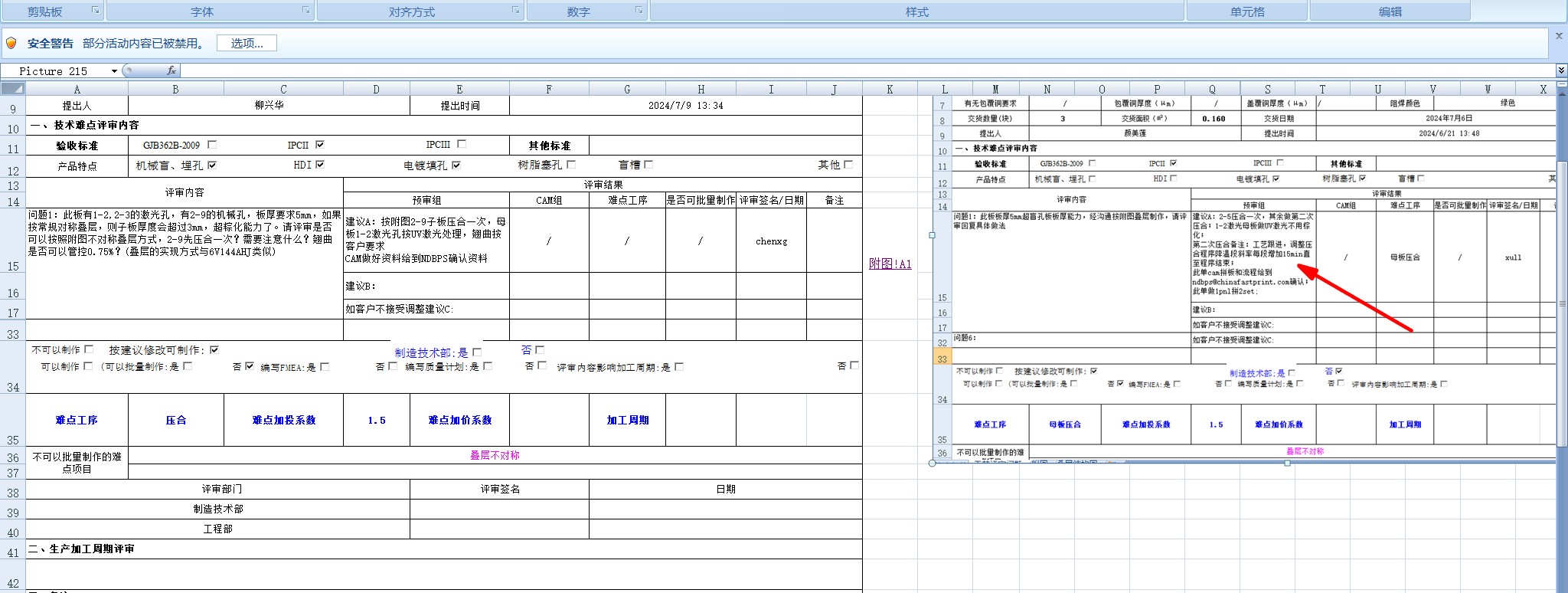Click the security warning shield icon
This screenshot has height=593, width=1568.
[11, 43]
